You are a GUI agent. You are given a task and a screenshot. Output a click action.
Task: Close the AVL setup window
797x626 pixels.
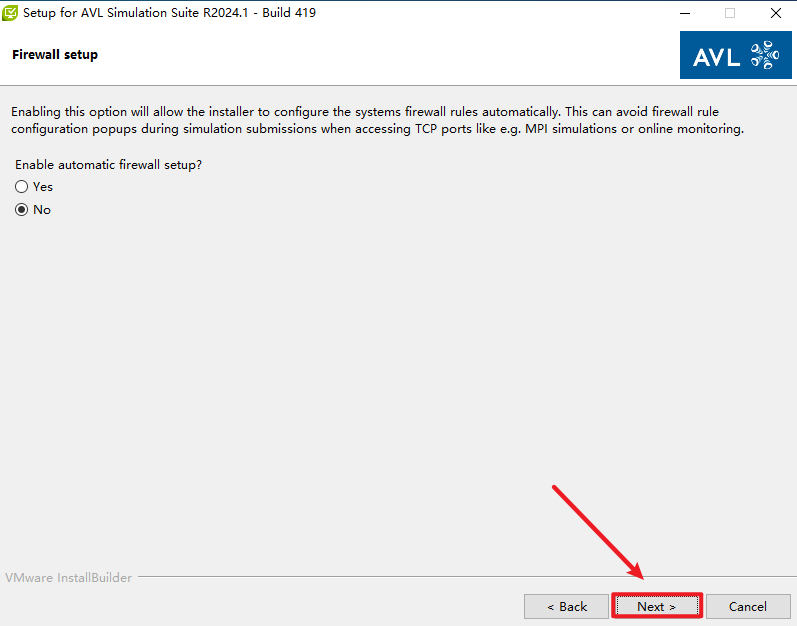[x=776, y=14]
